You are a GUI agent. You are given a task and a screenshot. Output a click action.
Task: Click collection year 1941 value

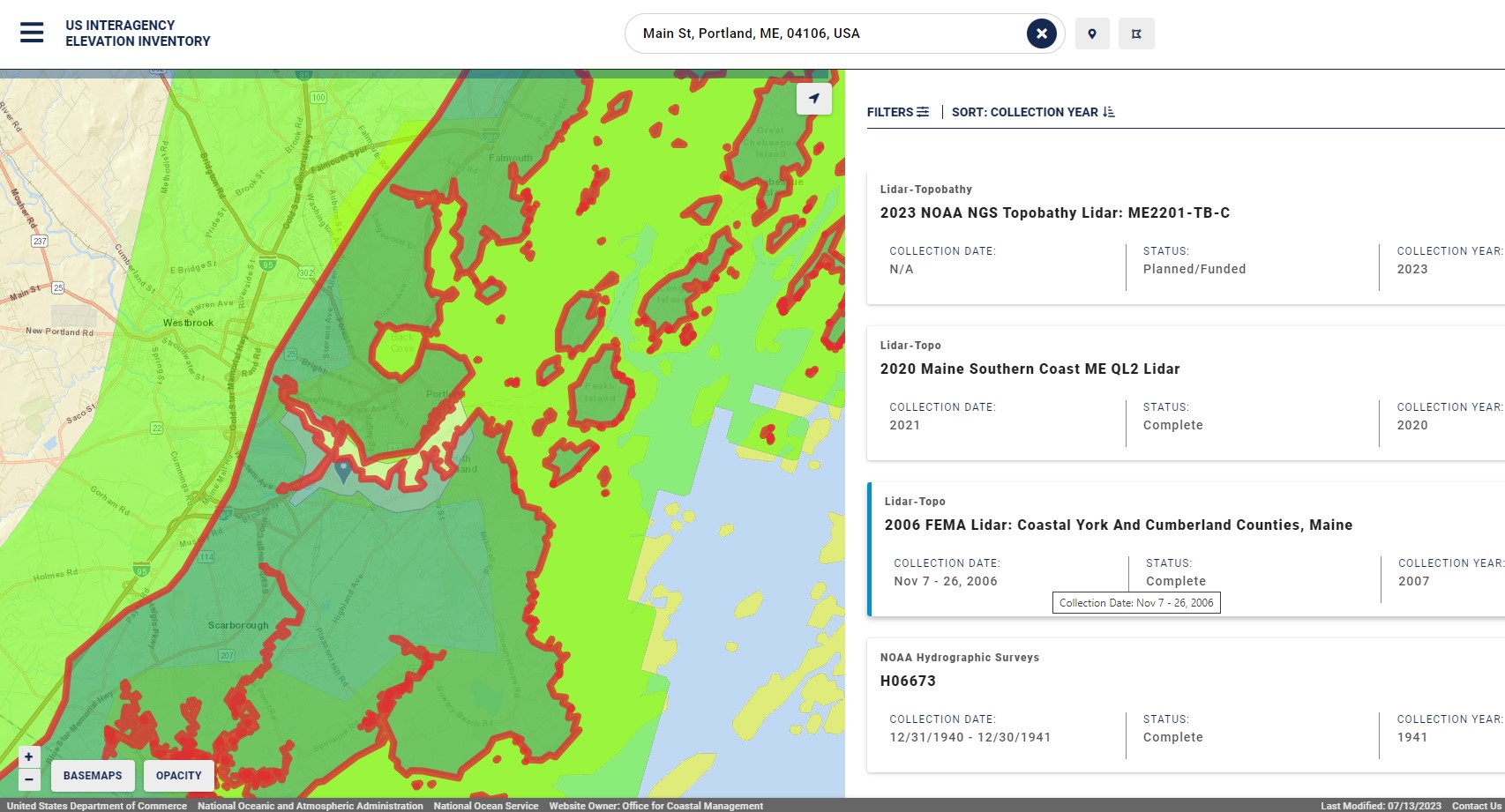[x=1412, y=737]
